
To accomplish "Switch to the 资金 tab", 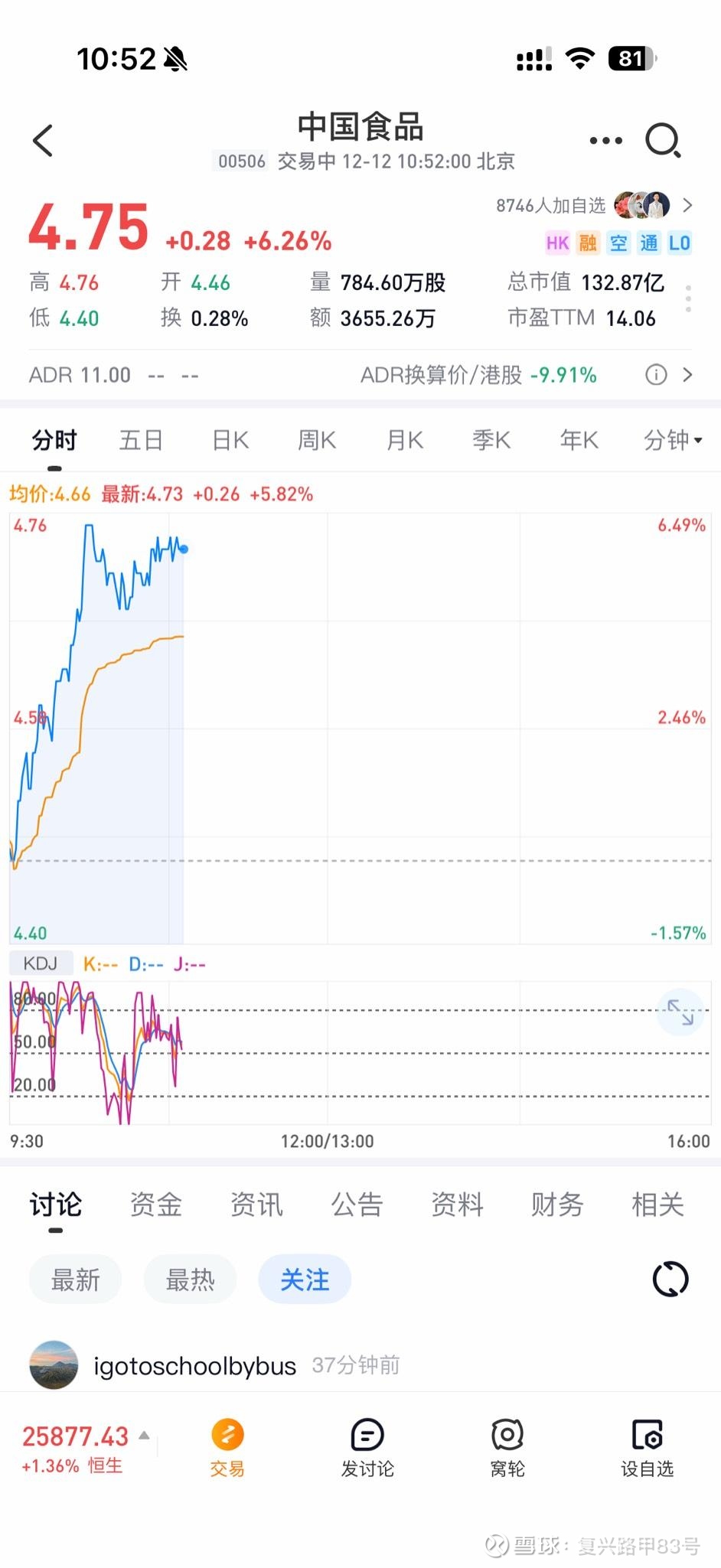I will [155, 1205].
